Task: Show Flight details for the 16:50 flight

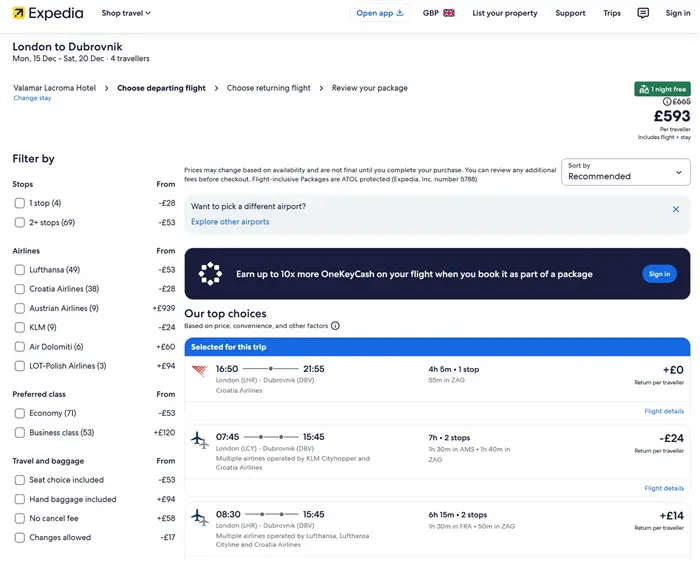Action: coord(664,411)
